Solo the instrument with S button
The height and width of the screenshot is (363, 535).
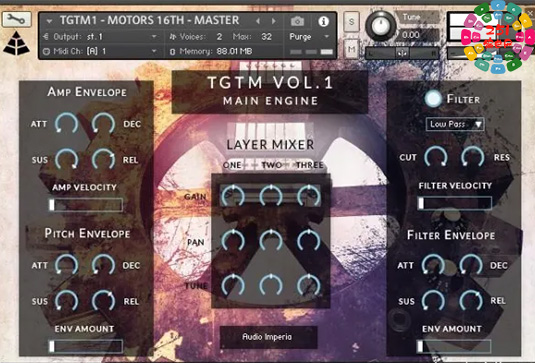[351, 21]
